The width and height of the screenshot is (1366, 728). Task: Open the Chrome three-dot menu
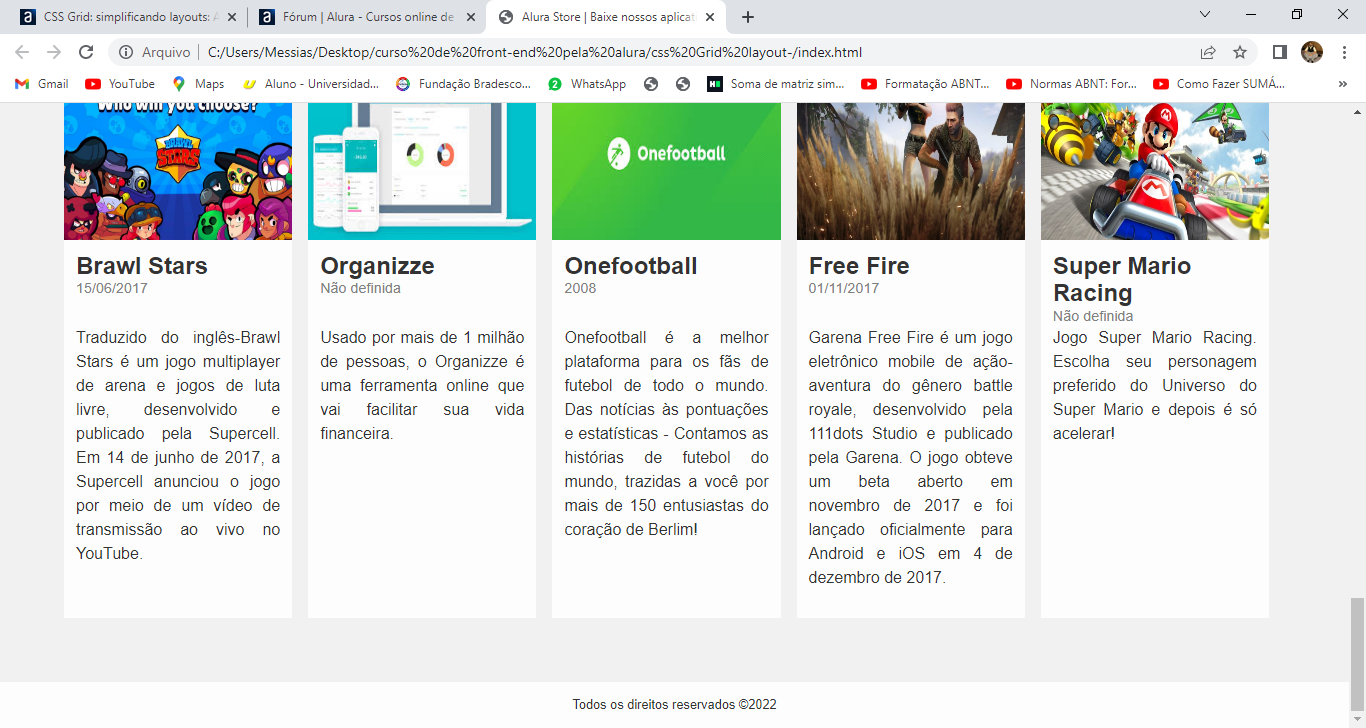point(1343,52)
